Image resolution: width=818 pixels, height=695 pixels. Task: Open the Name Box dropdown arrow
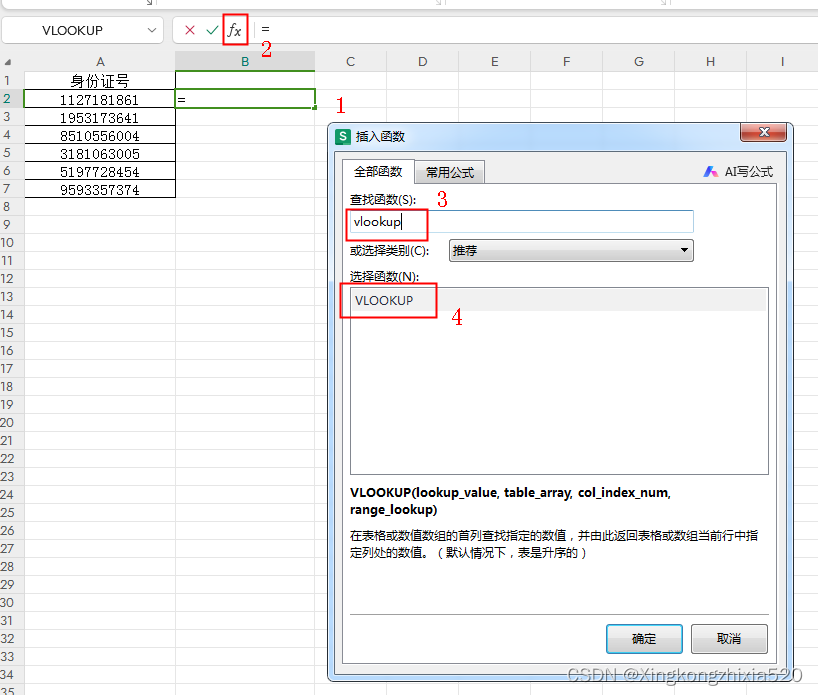pyautogui.click(x=152, y=30)
